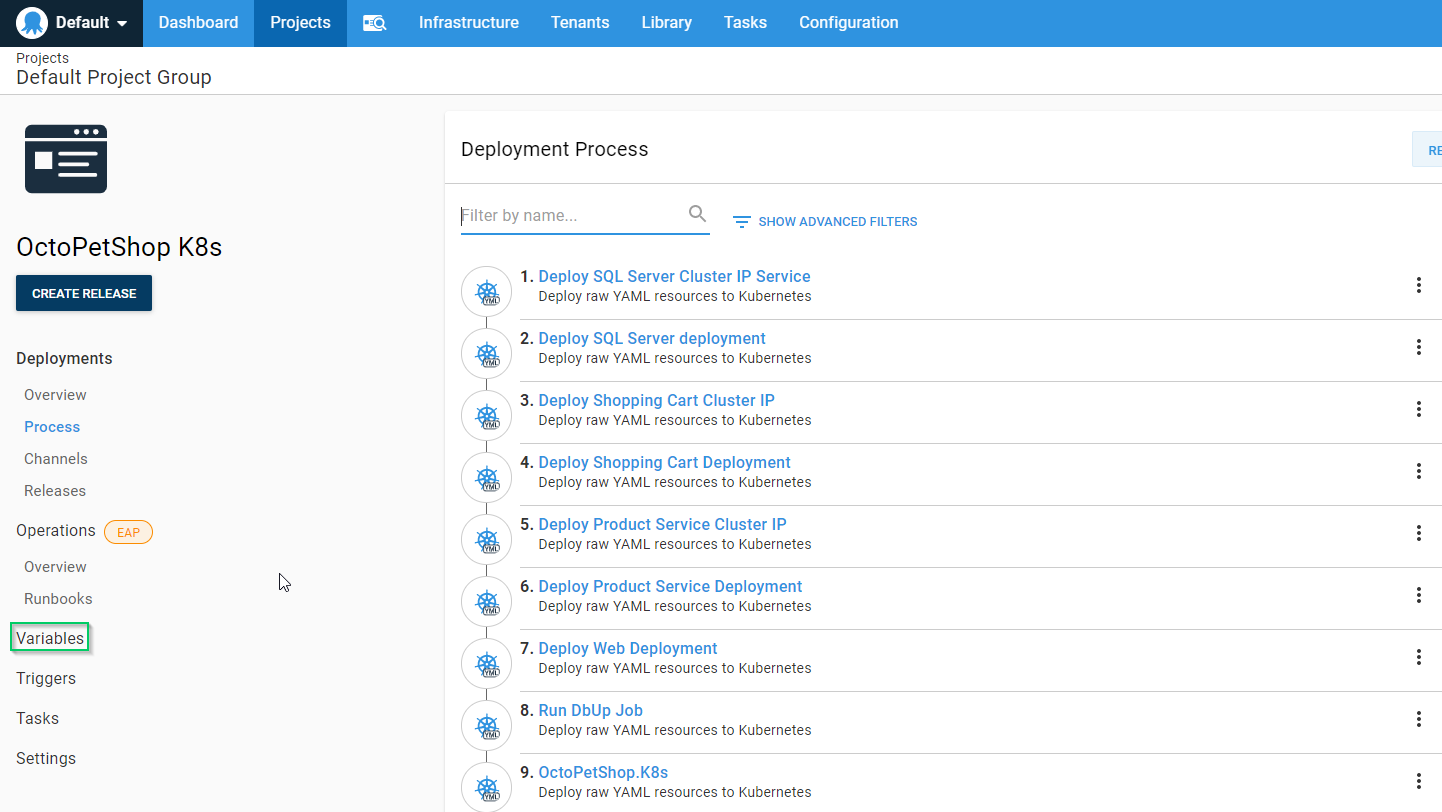Expand Show Advanced Filters
The height and width of the screenshot is (812, 1442).
click(x=825, y=222)
